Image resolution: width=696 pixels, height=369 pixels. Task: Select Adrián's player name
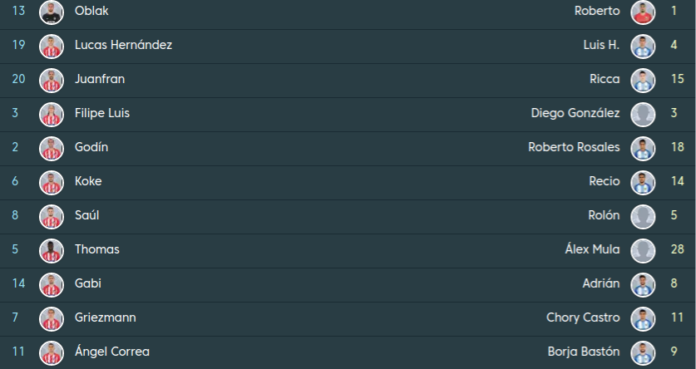click(x=601, y=283)
